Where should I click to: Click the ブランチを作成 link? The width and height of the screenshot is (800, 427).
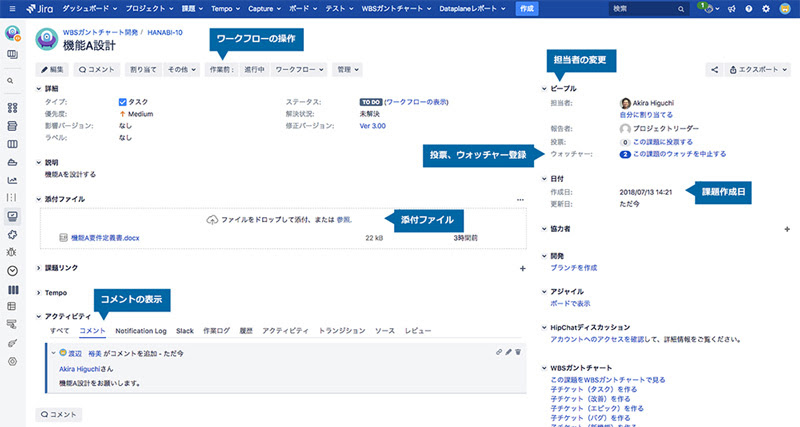tap(573, 268)
